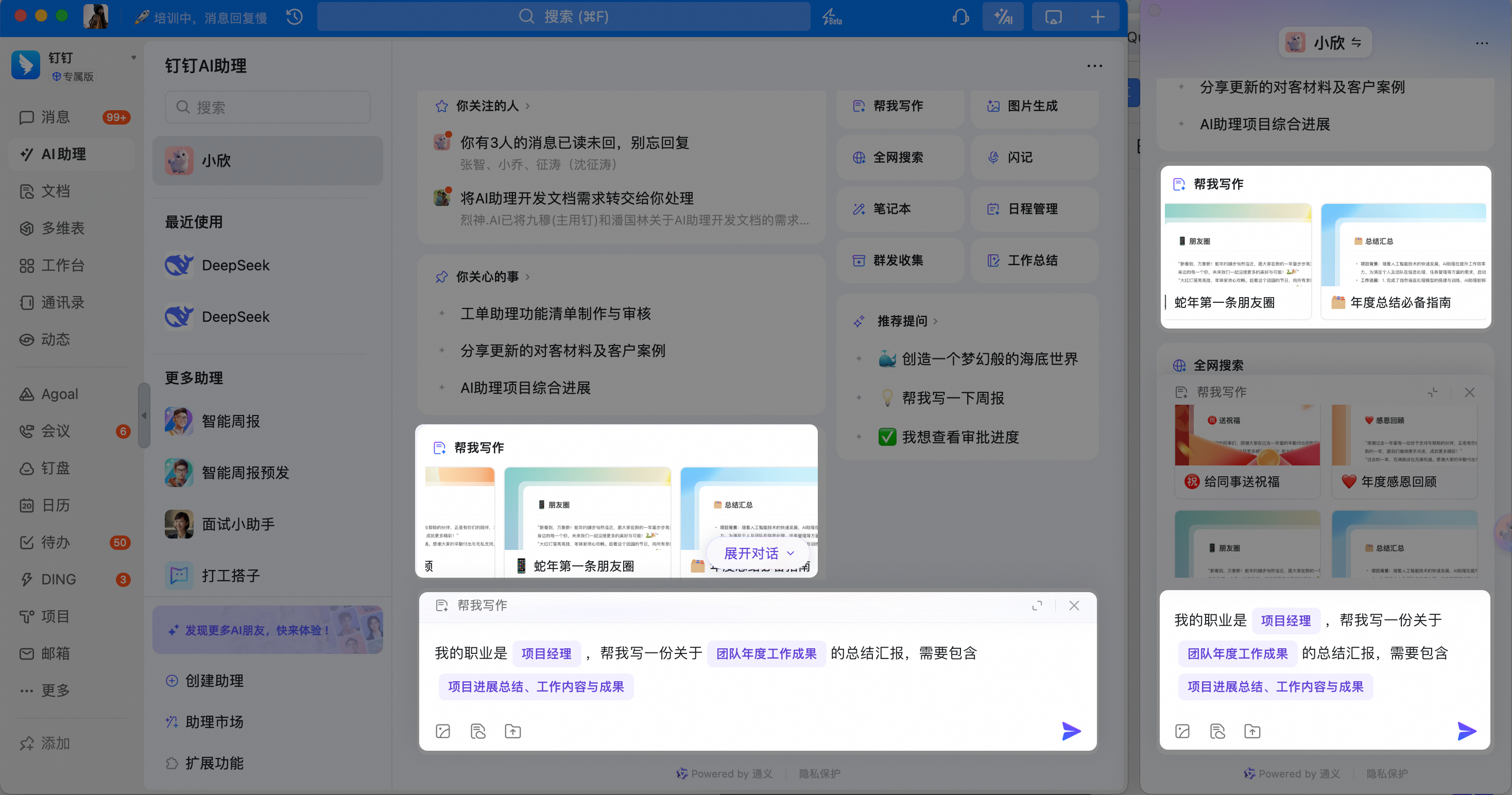Screen dimensions: 1512x795
Task: Click the 工作总结 shortcut button
Action: click(x=1034, y=261)
